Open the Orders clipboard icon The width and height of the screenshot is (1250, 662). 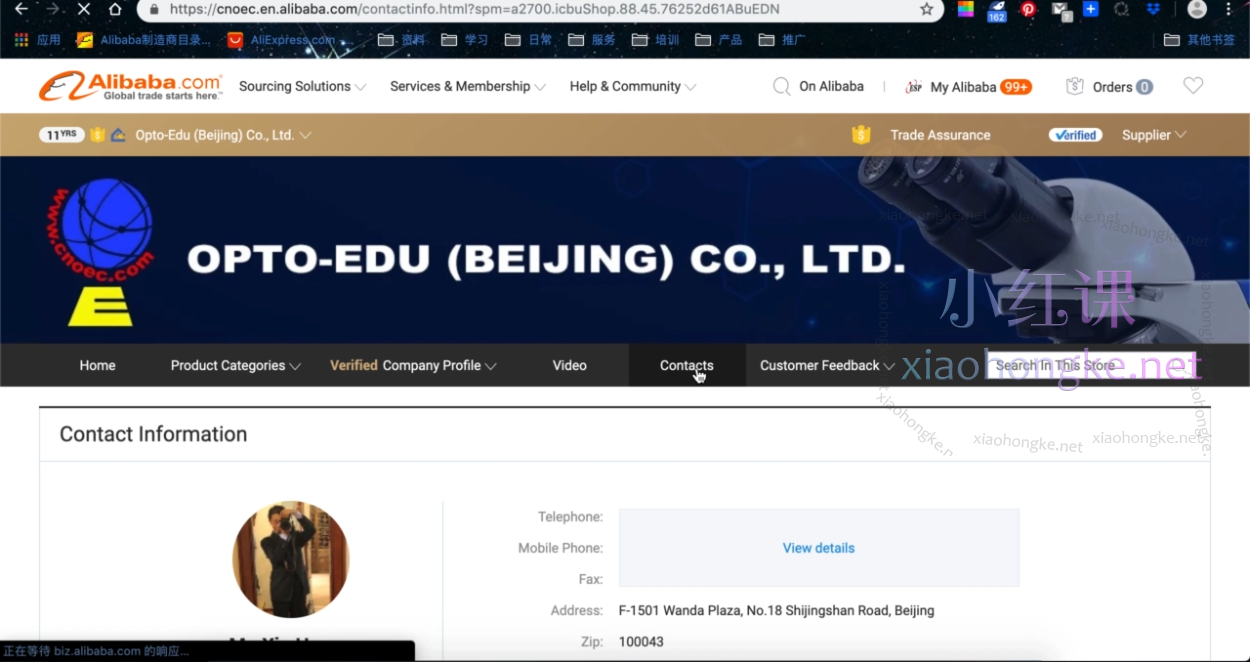click(1075, 87)
